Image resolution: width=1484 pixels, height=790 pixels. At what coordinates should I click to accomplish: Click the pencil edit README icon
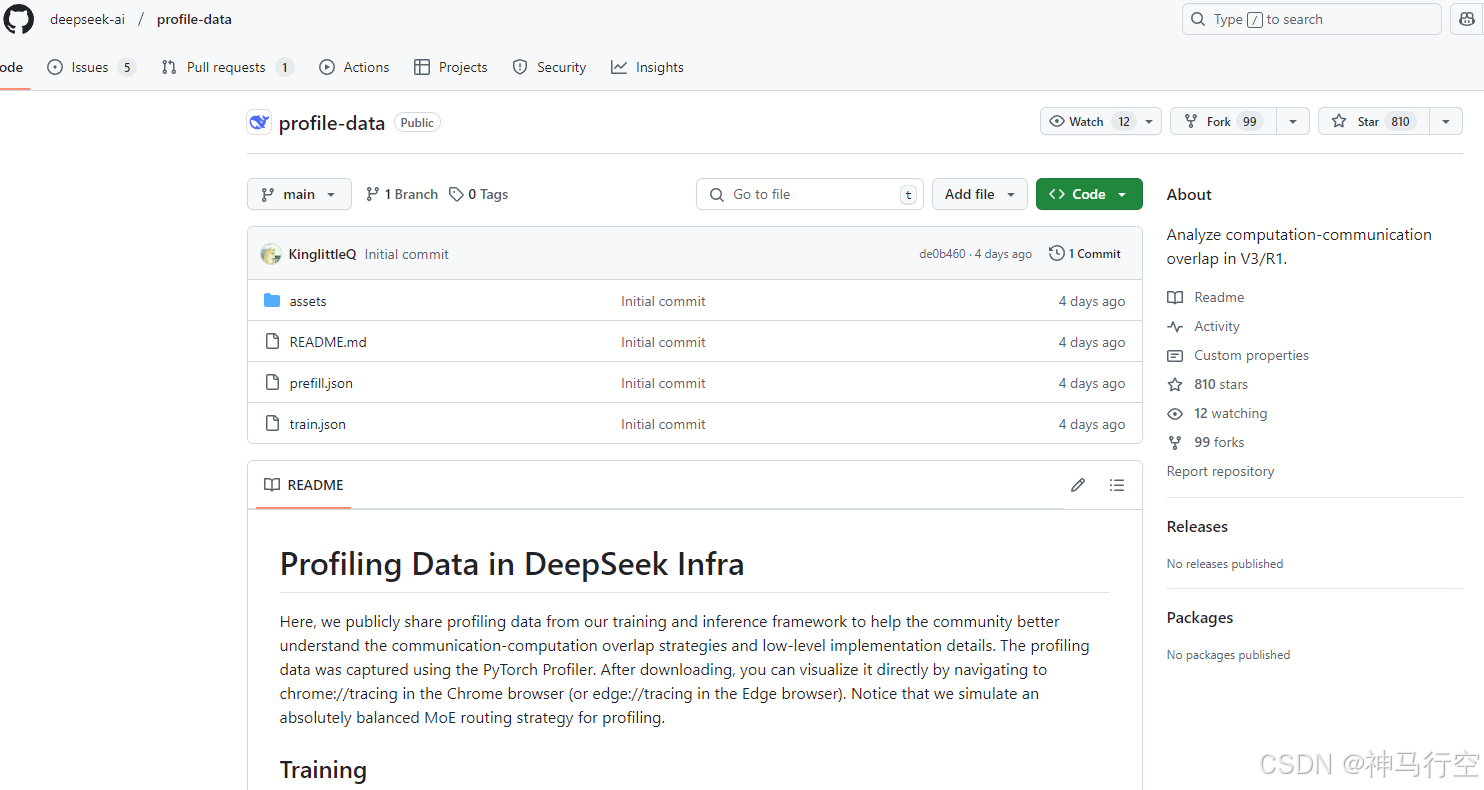click(1077, 485)
